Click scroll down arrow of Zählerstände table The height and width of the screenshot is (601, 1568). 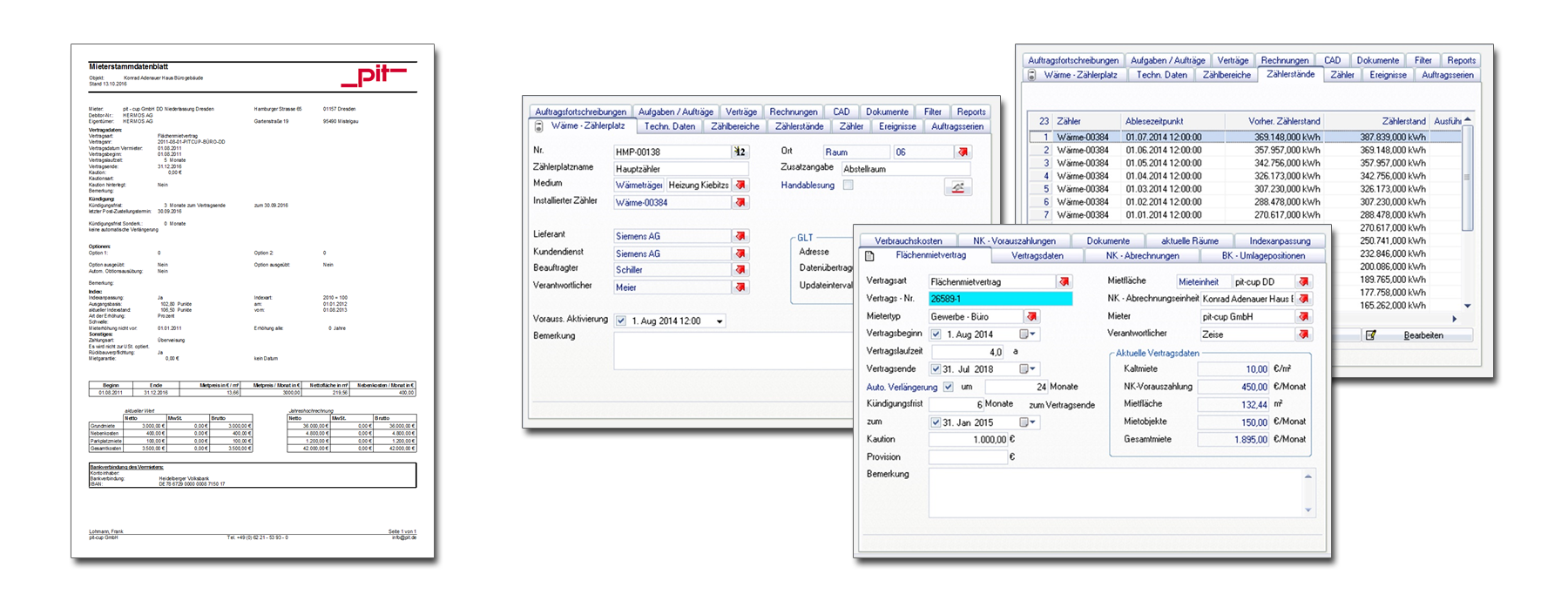click(x=1467, y=306)
